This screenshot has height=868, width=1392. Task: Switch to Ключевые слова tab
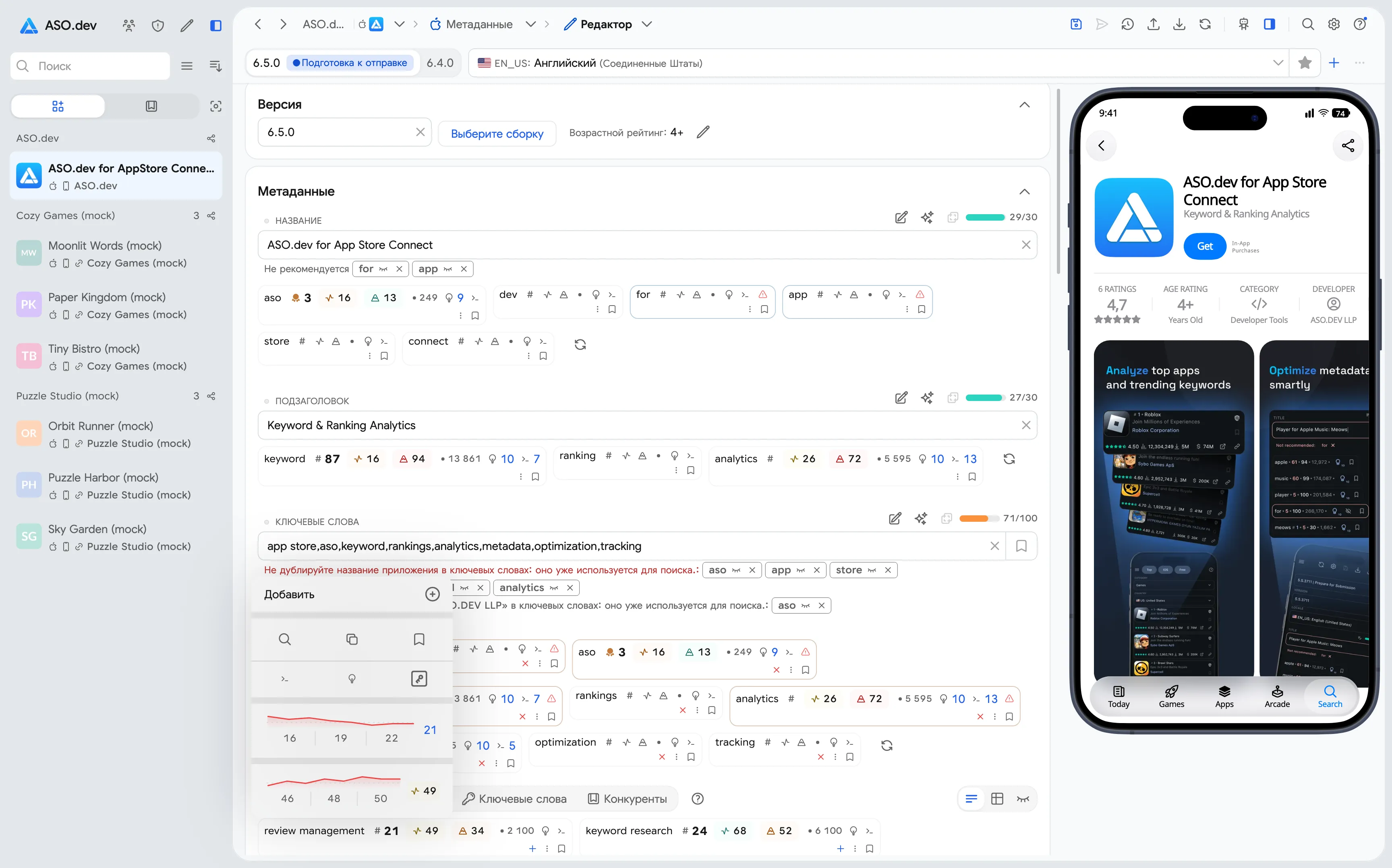514,798
